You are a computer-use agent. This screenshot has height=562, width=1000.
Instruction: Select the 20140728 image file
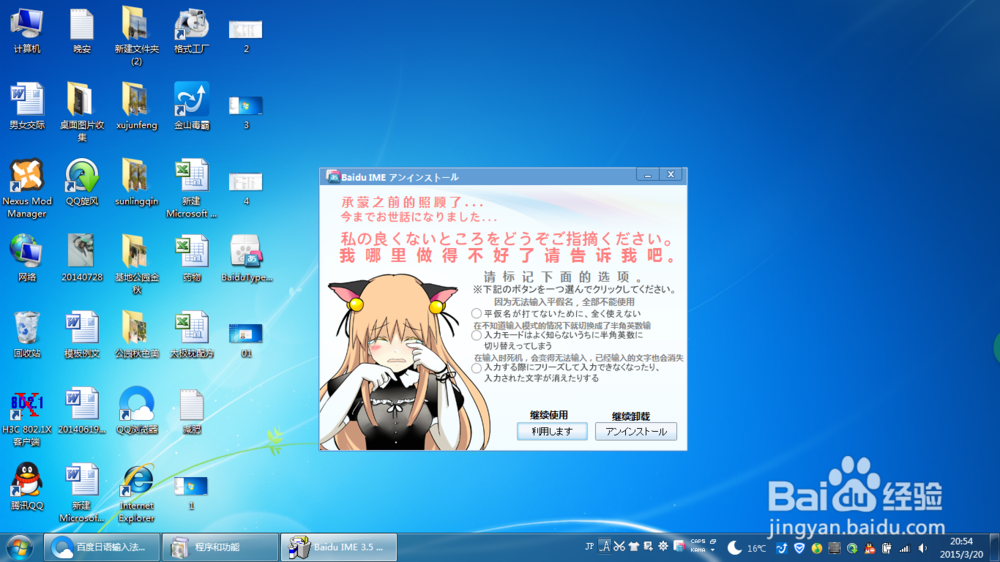pyautogui.click(x=82, y=258)
